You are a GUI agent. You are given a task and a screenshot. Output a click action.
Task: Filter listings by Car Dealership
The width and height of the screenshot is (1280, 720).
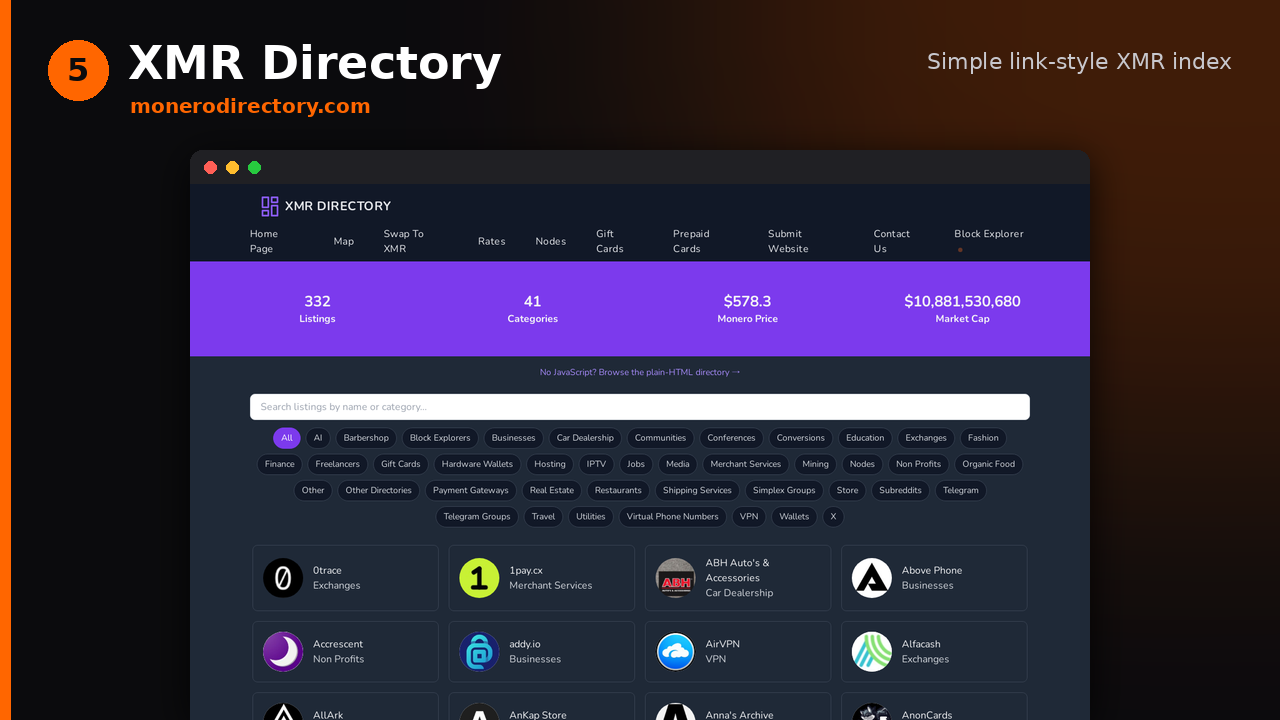click(x=585, y=438)
